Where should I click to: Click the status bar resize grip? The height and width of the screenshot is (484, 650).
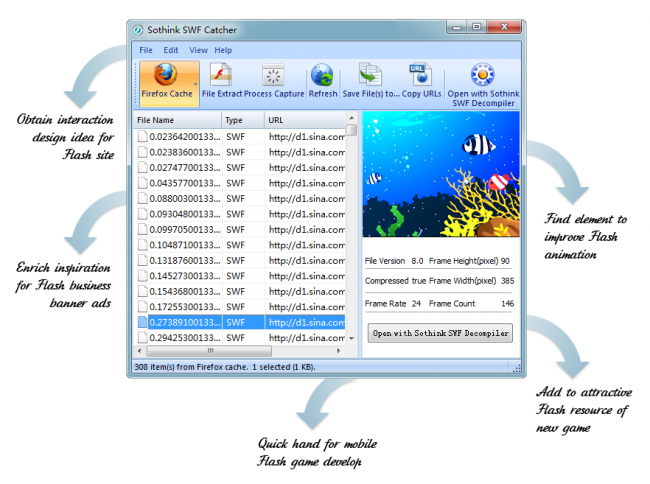pos(517,368)
